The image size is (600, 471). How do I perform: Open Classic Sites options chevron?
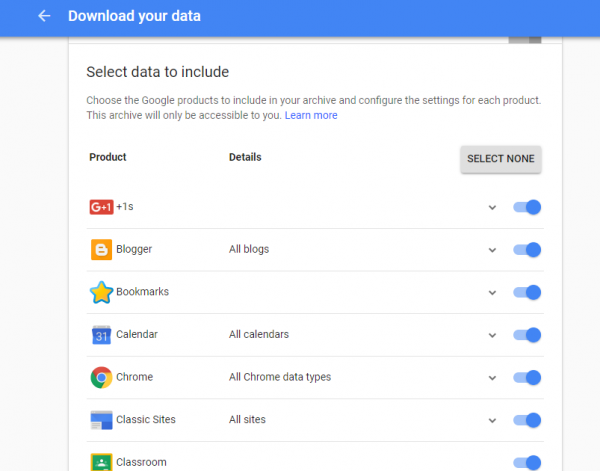(x=492, y=420)
